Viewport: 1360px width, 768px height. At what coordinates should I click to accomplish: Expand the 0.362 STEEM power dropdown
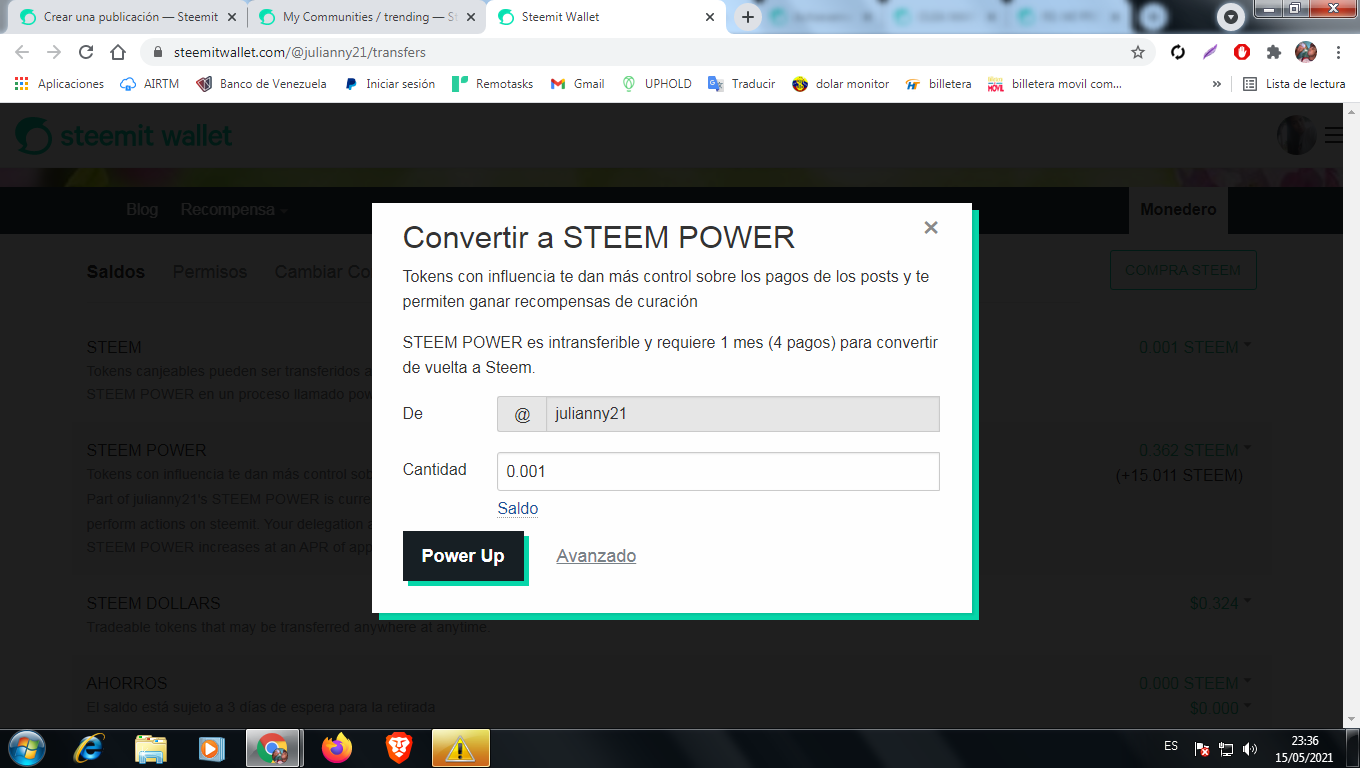click(1195, 450)
